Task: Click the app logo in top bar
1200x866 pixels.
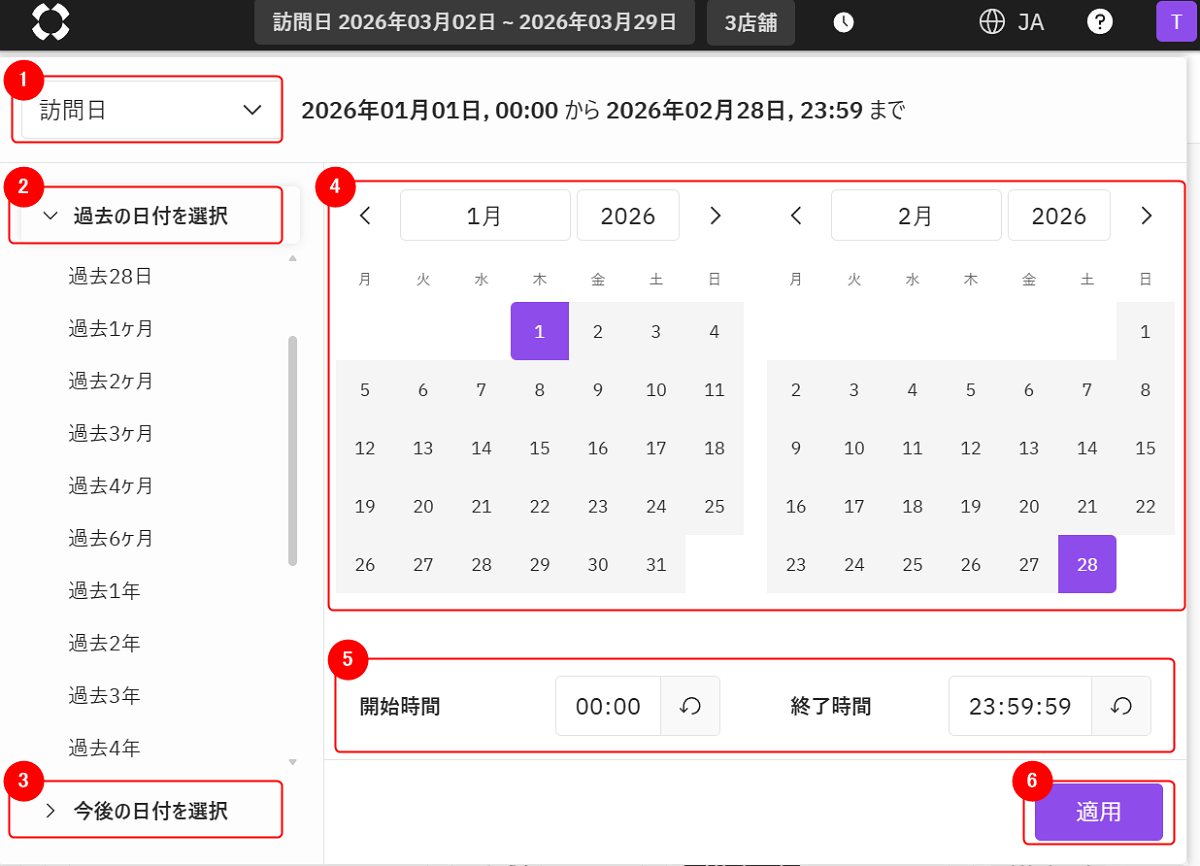Action: click(x=51, y=22)
